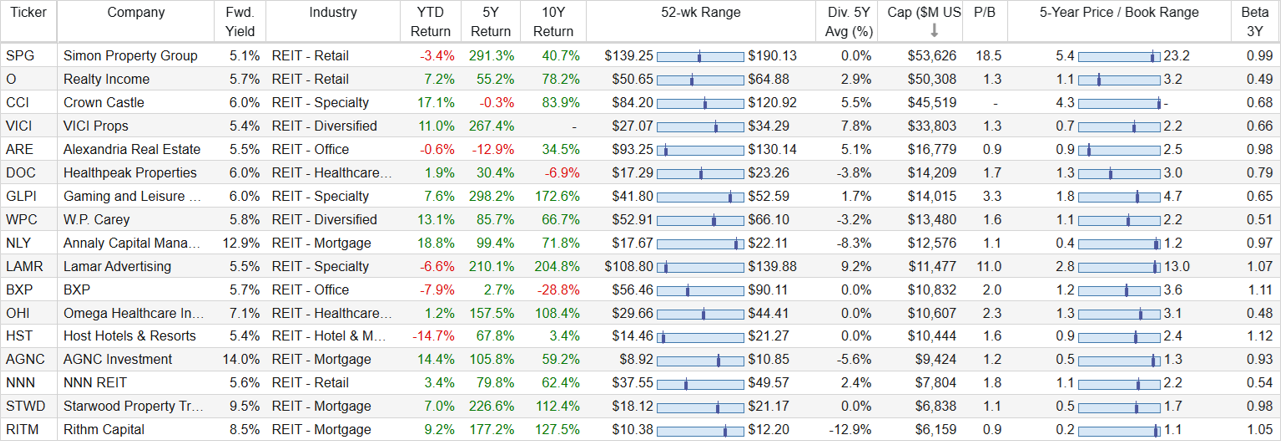Select the RITM ticker cell

pyautogui.click(x=29, y=430)
